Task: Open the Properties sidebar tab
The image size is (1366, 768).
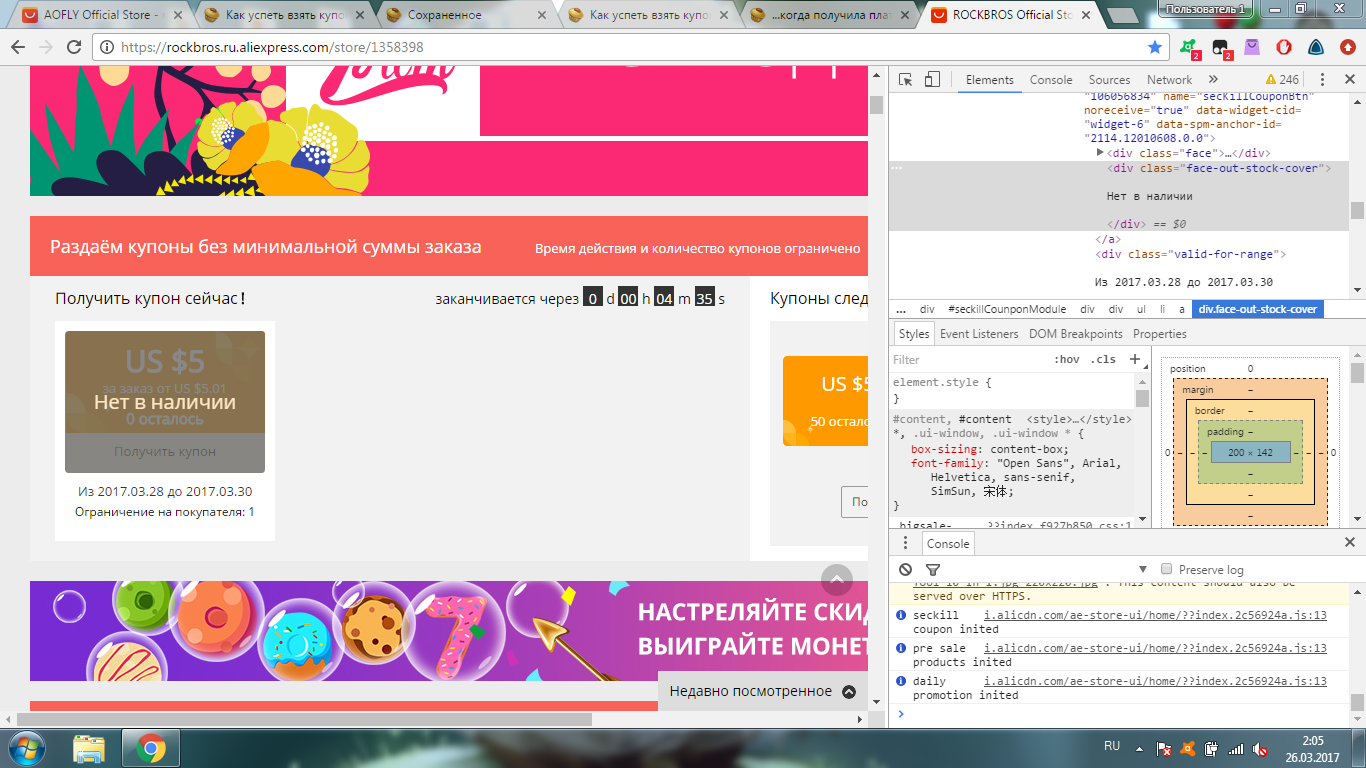Action: tap(1160, 334)
